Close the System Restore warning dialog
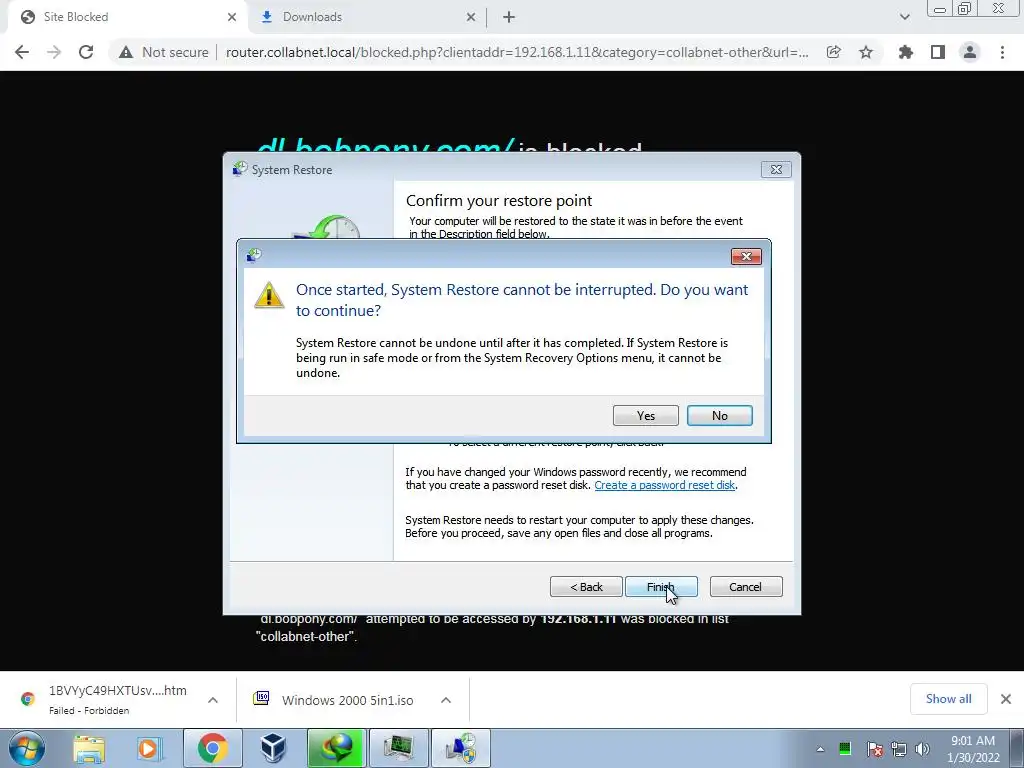Screen dimensions: 1024x768 coord(746,257)
